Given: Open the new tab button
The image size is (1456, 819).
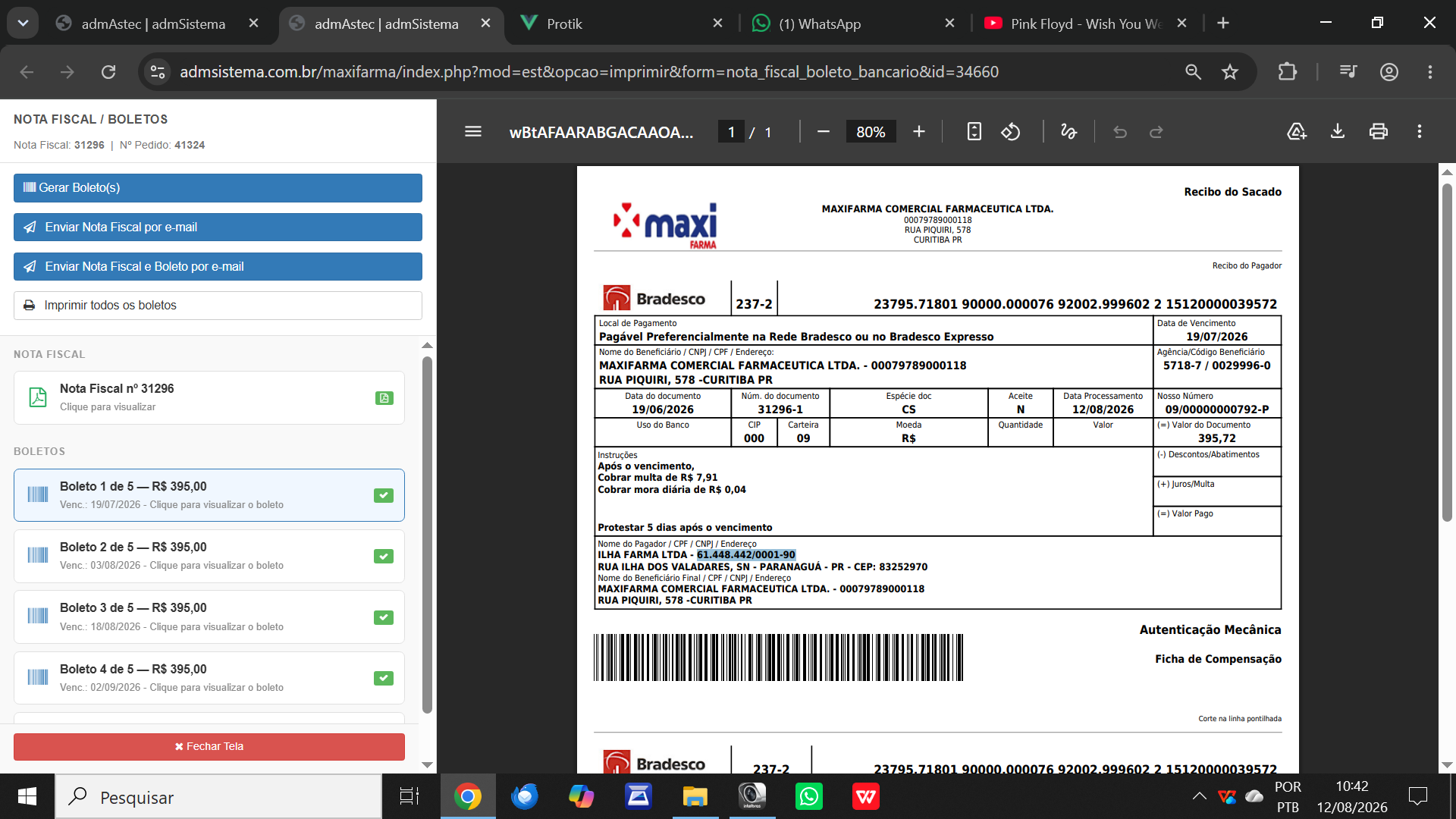Looking at the screenshot, I should coord(1223,24).
